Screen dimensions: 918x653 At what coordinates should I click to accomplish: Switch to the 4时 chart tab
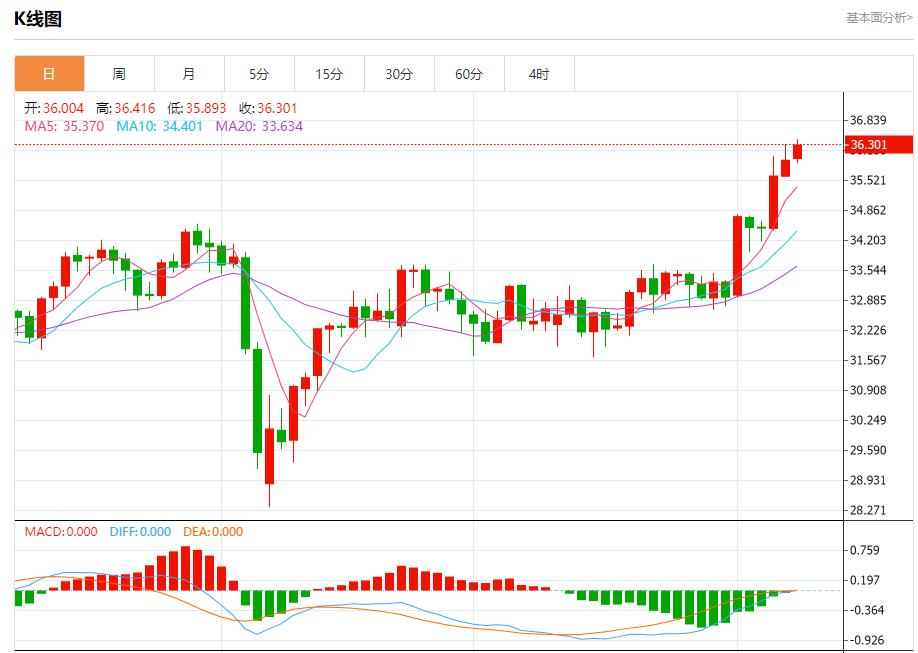pyautogui.click(x=539, y=74)
